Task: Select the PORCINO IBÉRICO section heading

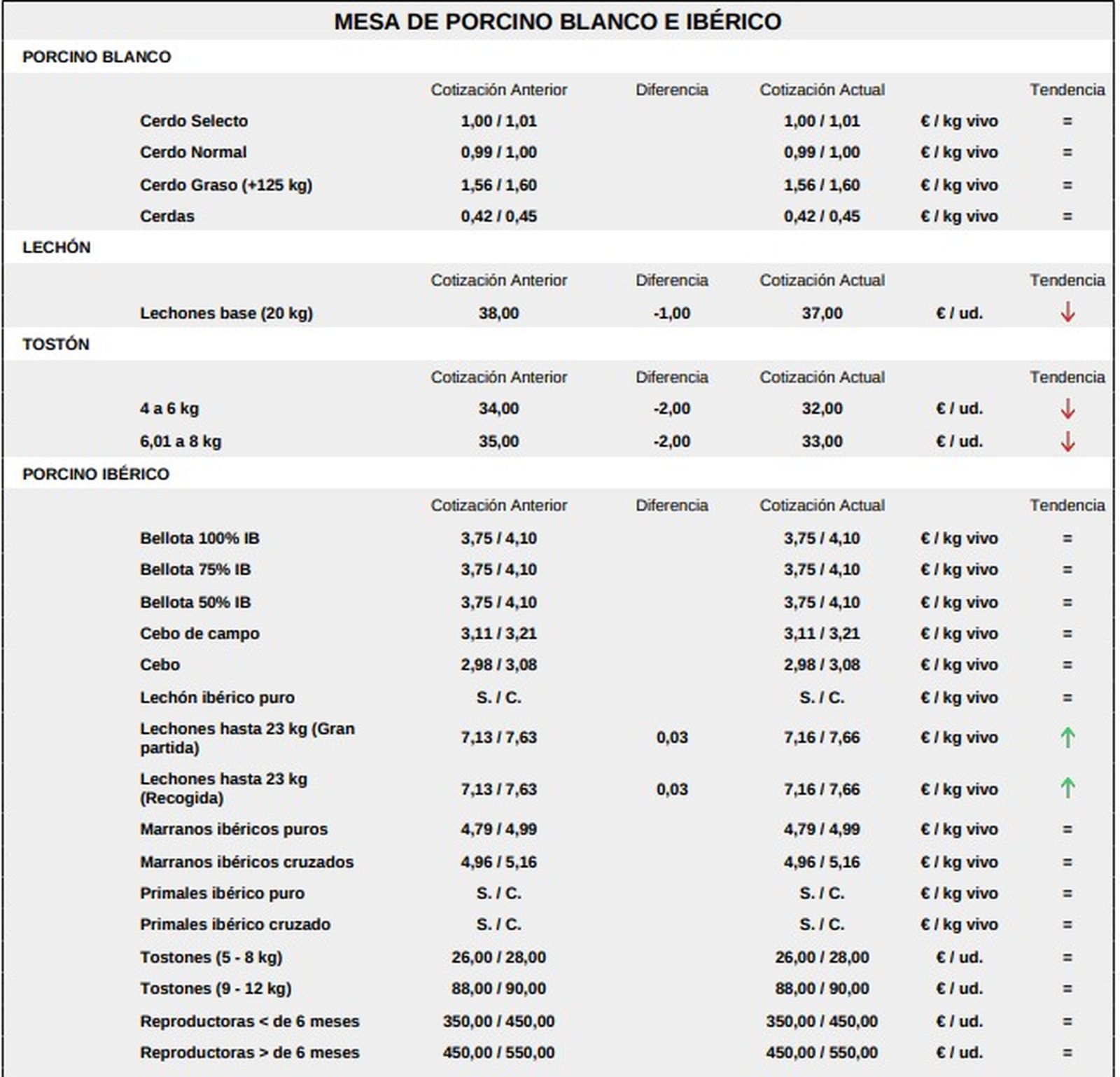Action: 96,474
